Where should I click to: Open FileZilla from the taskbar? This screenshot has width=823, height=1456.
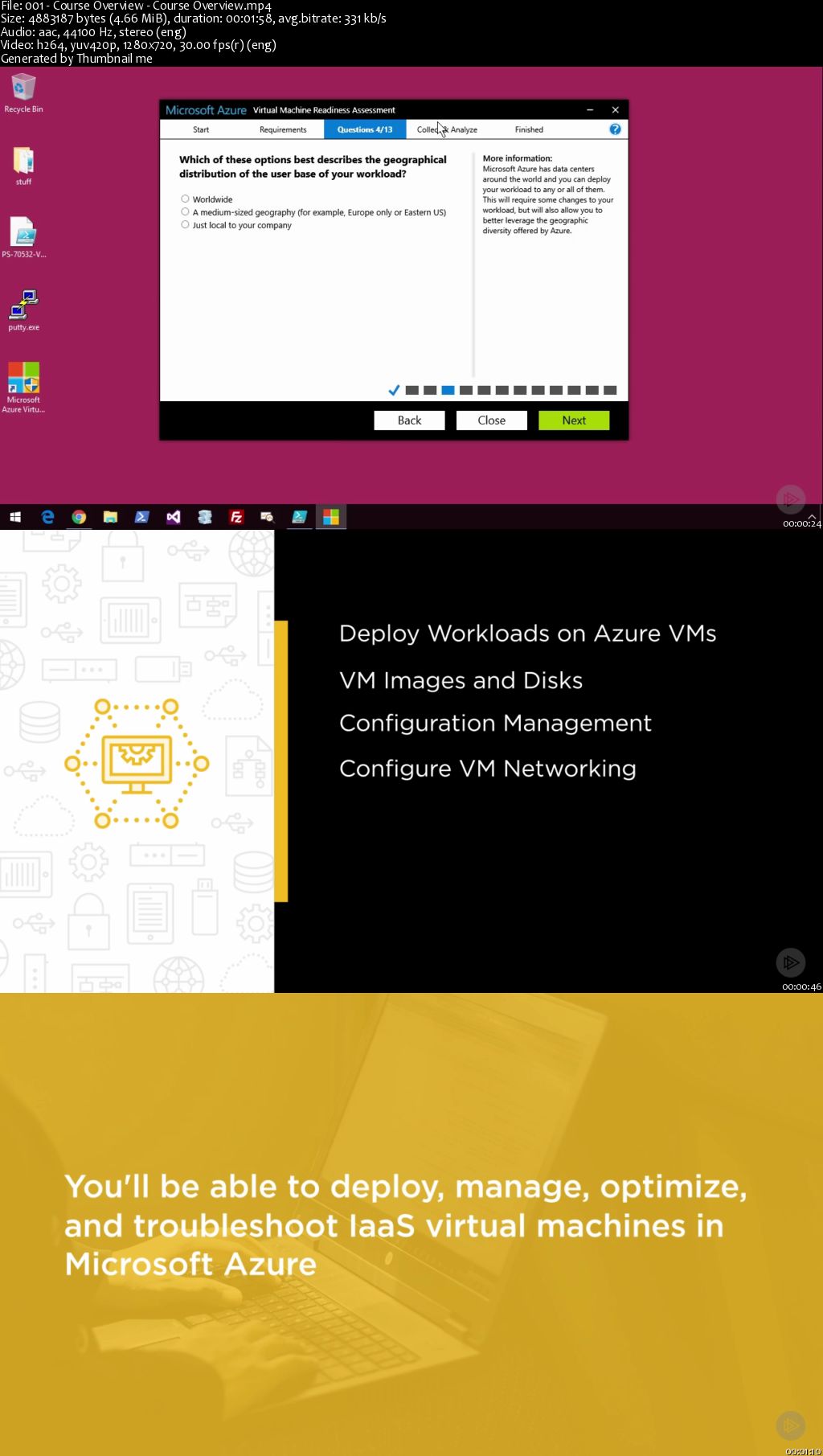pos(236,517)
